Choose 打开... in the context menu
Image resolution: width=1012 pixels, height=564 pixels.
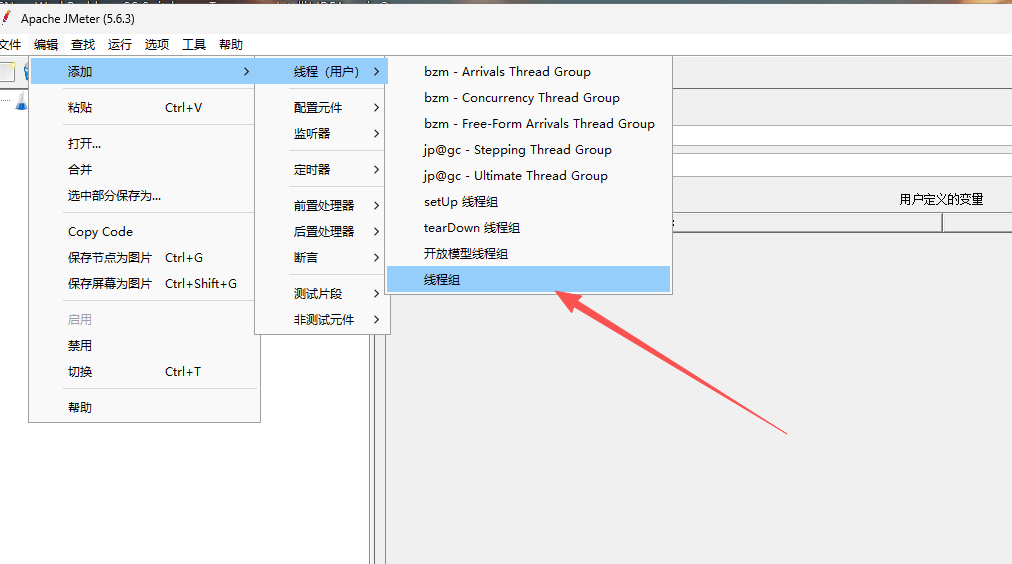click(143, 144)
